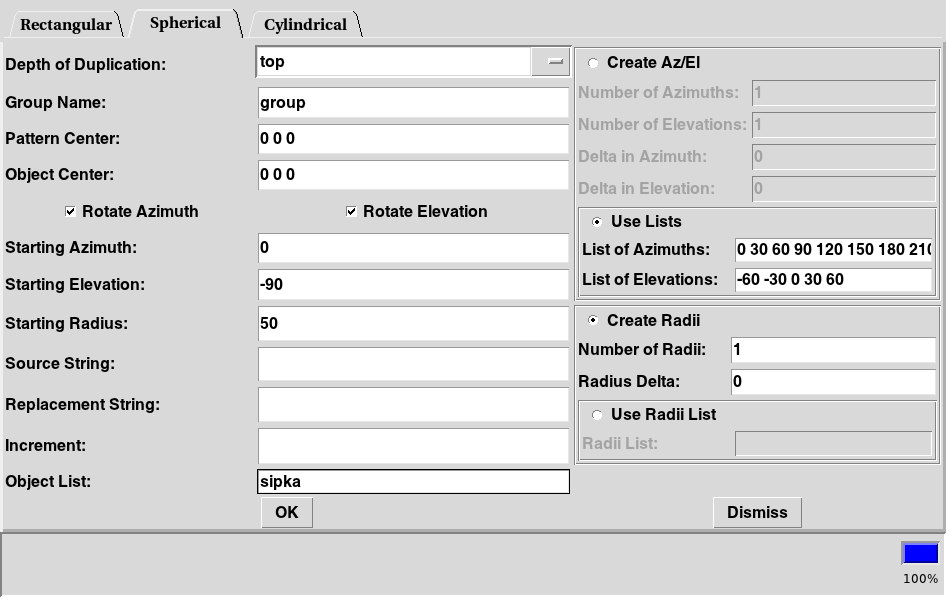Image resolution: width=946 pixels, height=597 pixels.
Task: Select the Create Radii radio button
Action: [x=594, y=321]
